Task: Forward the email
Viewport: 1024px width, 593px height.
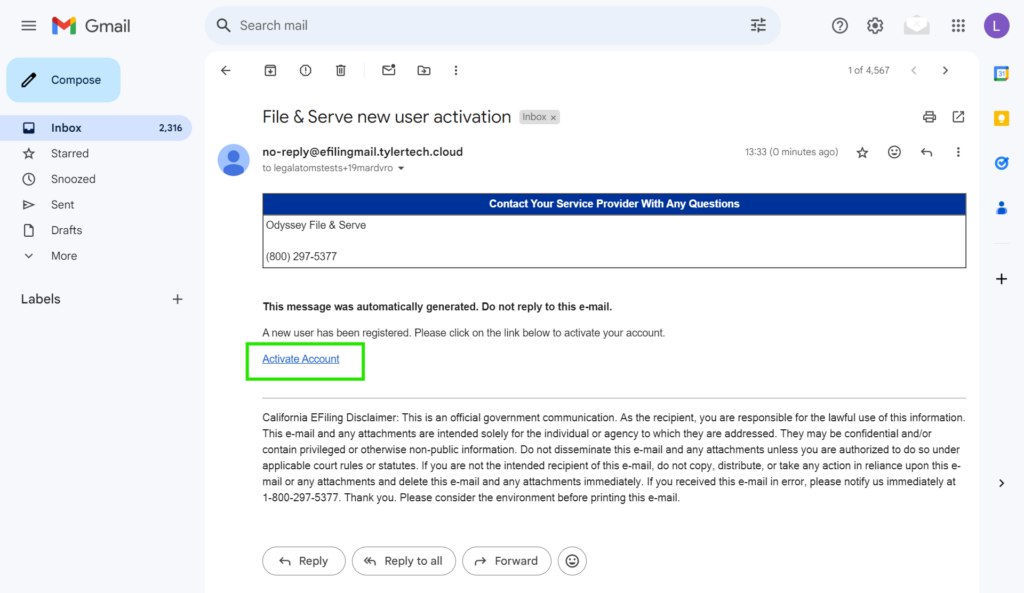Action: click(x=506, y=561)
